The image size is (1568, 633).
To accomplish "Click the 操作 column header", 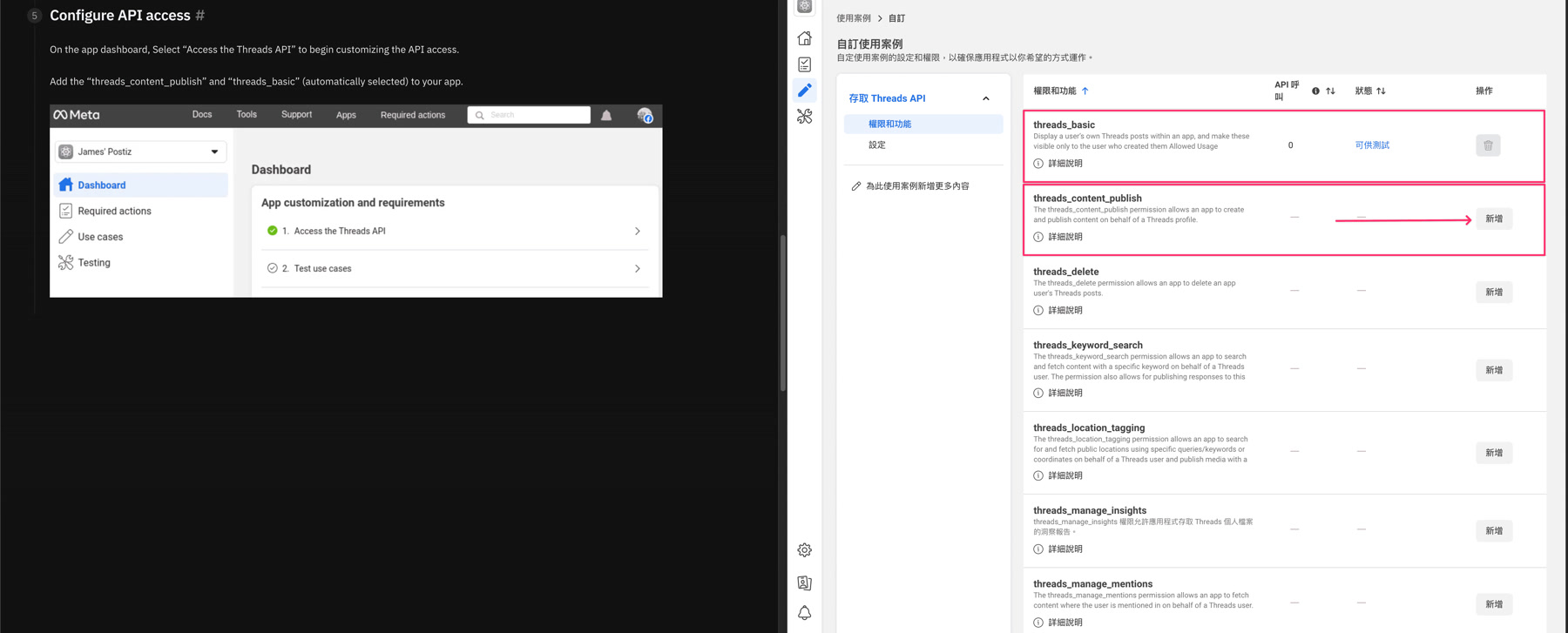I will [x=1484, y=91].
